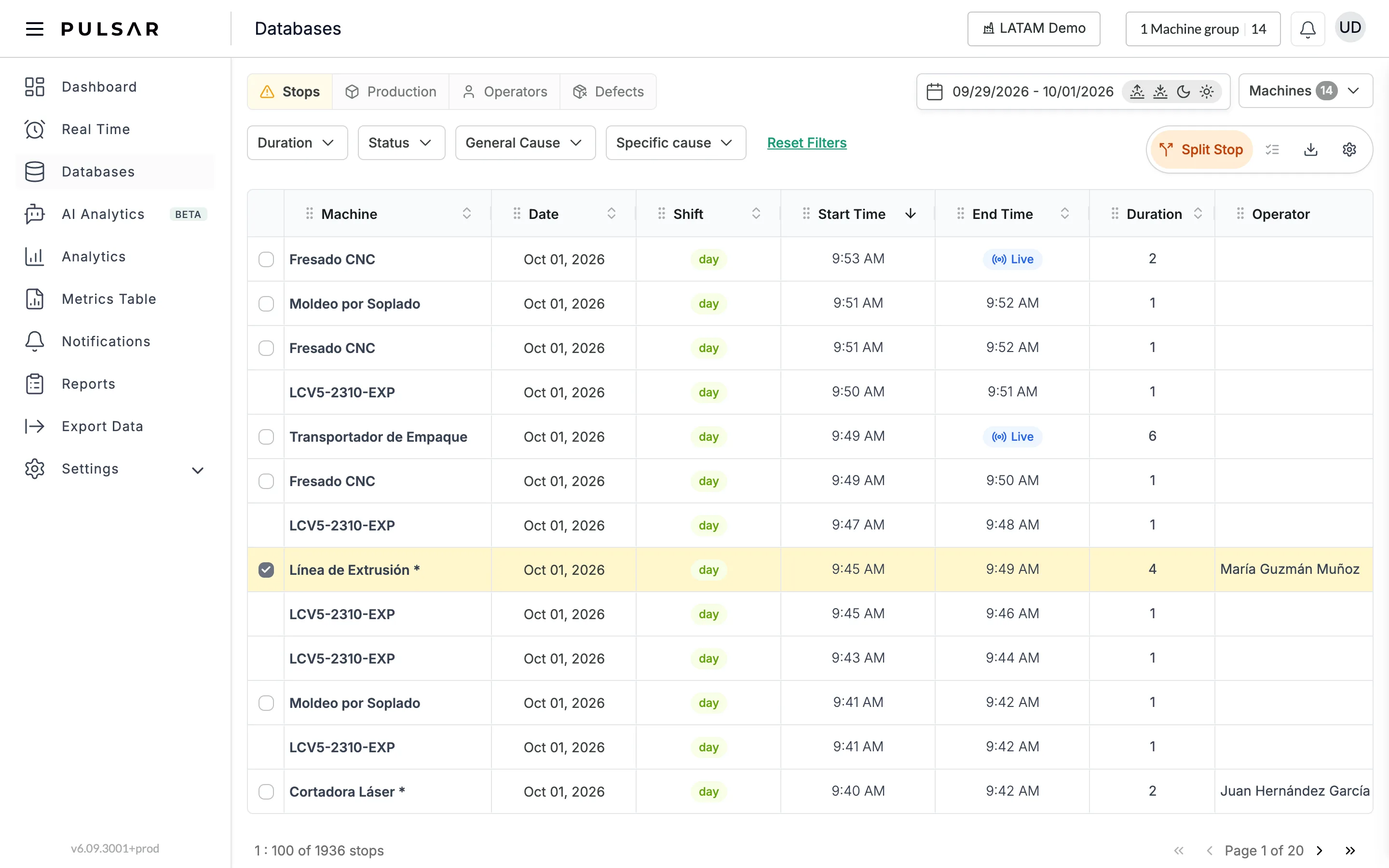
Task: Click the Reset Filters link
Action: [x=806, y=143]
